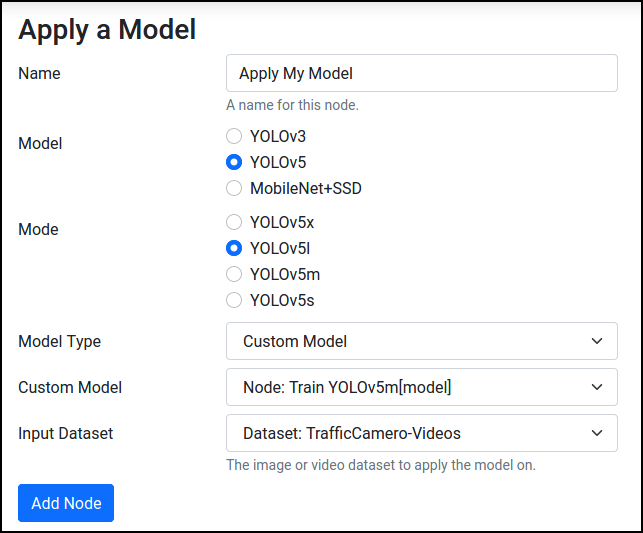This screenshot has width=643, height=533.
Task: Choose the MobileNet+SSD model radio button
Action: (234, 188)
